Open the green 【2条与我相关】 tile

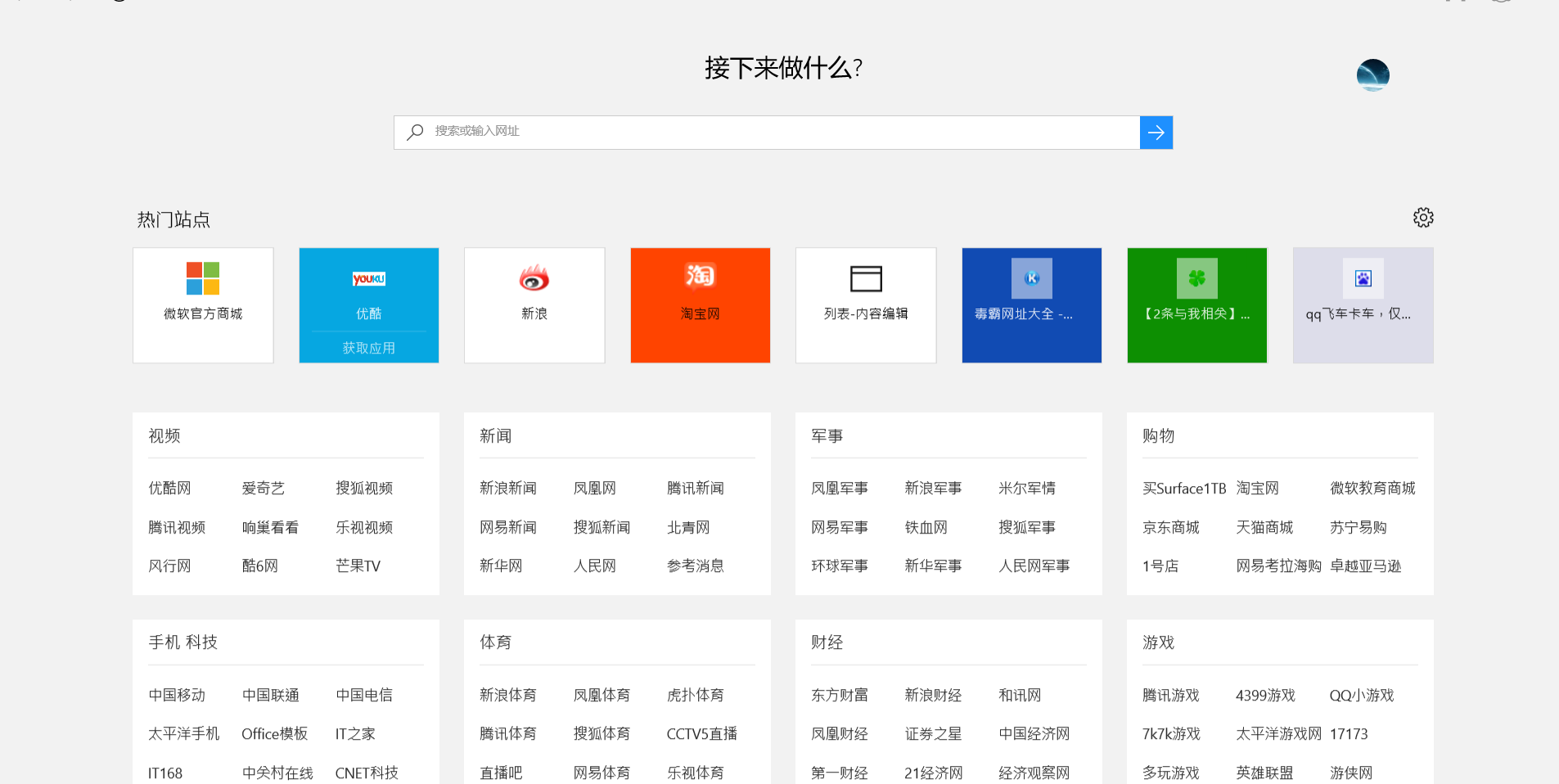(1197, 305)
